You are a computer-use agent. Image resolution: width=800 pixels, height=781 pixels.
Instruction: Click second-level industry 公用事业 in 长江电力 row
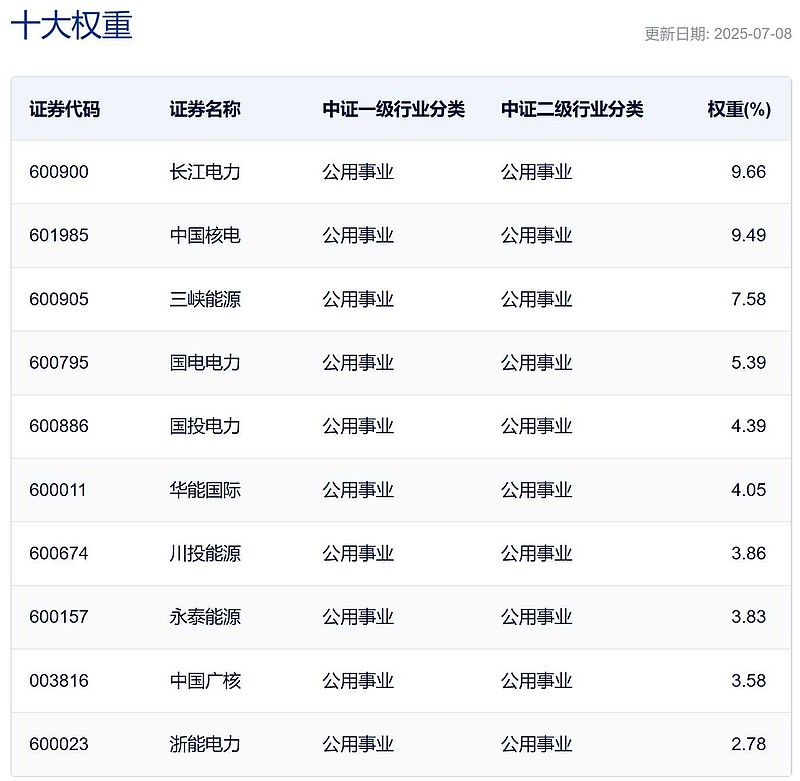coord(537,172)
